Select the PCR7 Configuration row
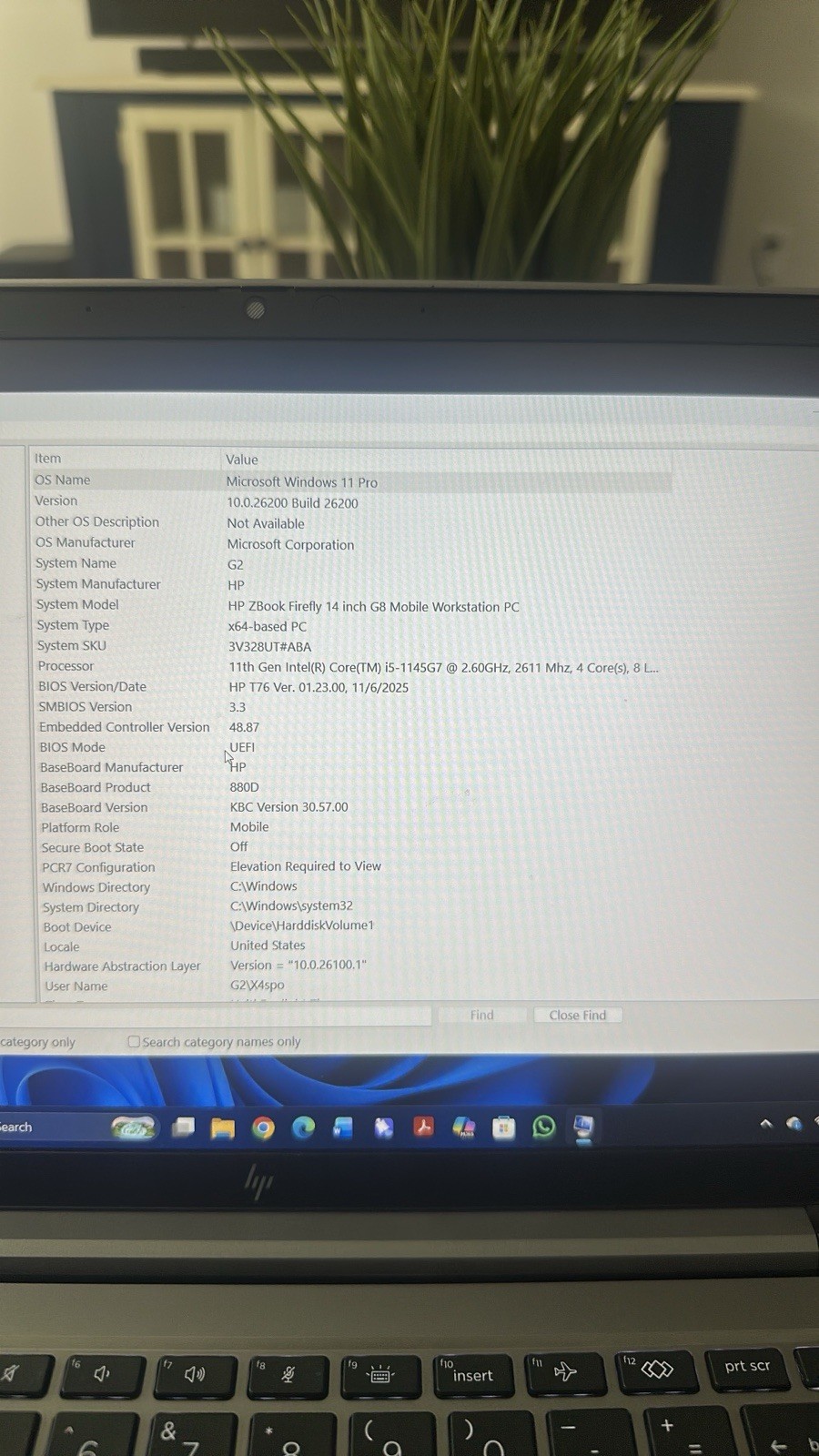Screen dimensions: 819x1456 tap(351, 867)
